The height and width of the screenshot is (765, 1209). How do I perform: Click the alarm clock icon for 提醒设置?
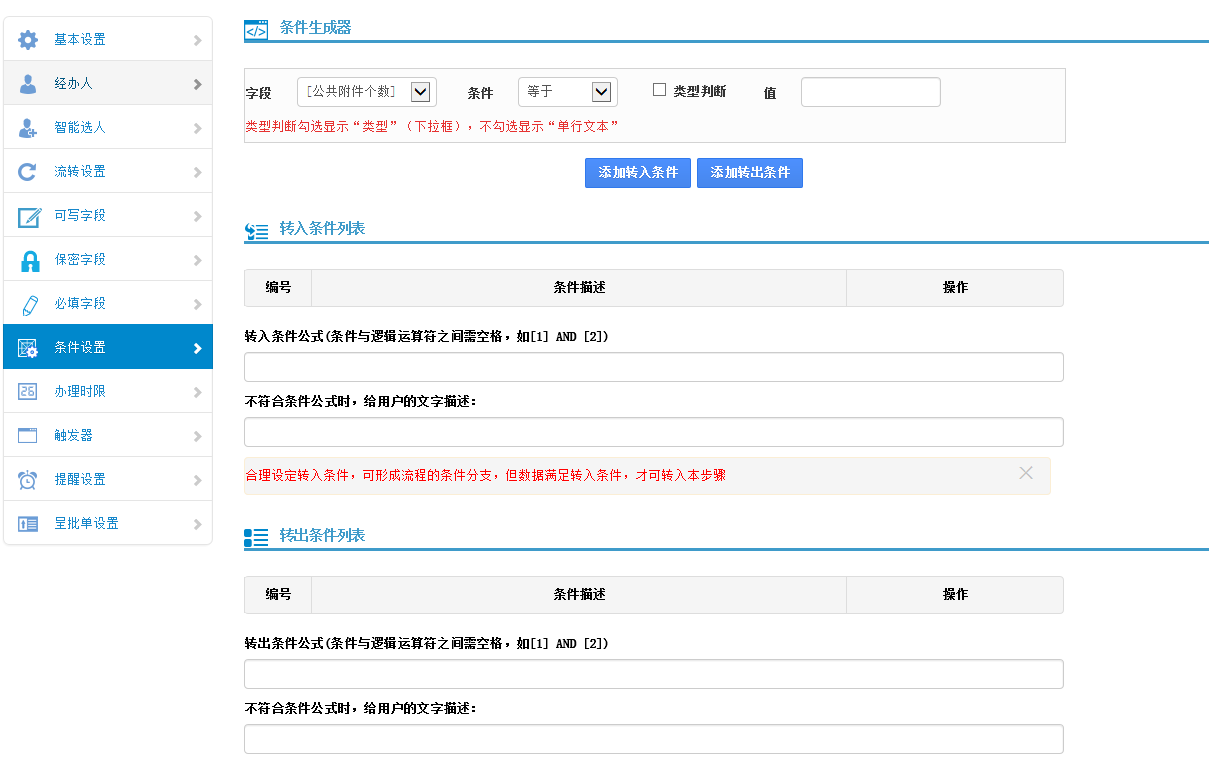(28, 480)
